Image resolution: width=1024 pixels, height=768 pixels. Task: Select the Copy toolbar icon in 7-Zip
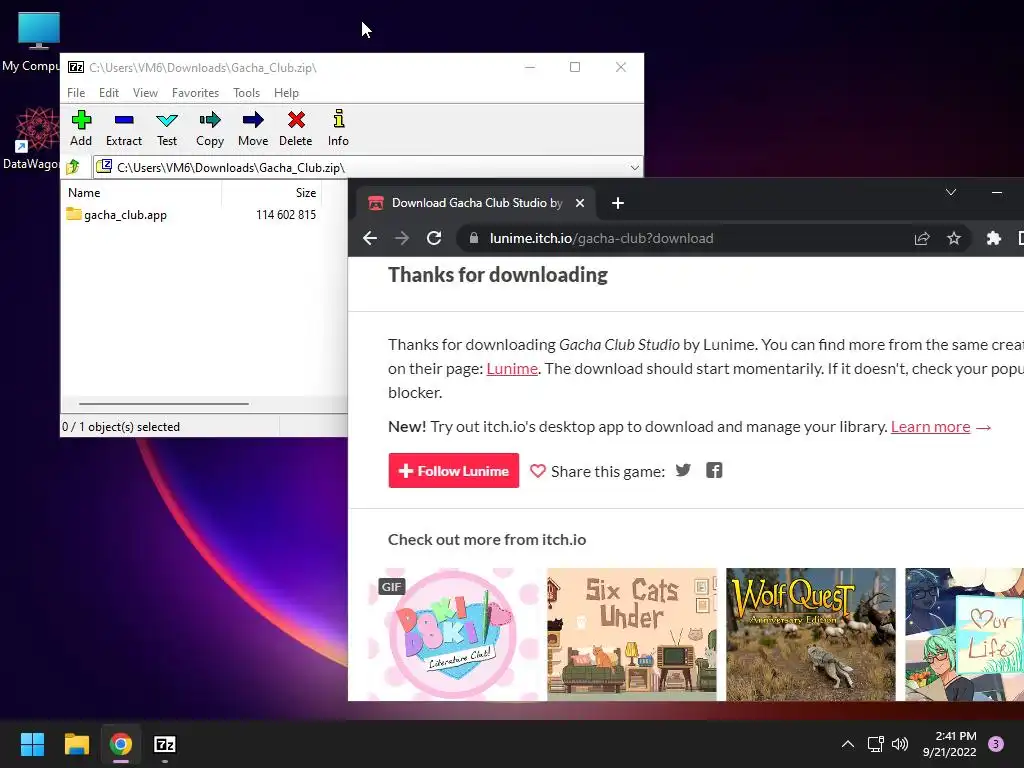210,129
